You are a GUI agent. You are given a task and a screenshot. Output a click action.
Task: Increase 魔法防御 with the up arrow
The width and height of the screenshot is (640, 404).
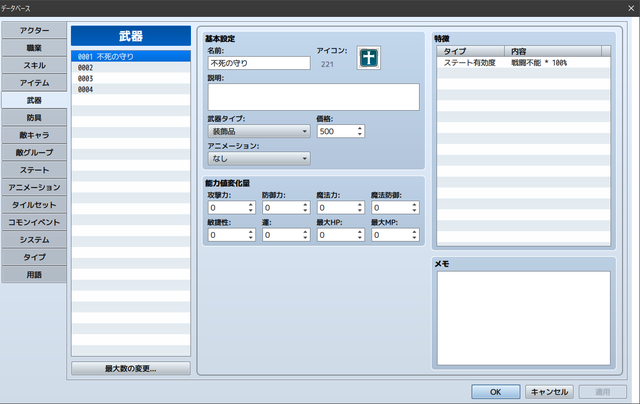[x=414, y=204]
